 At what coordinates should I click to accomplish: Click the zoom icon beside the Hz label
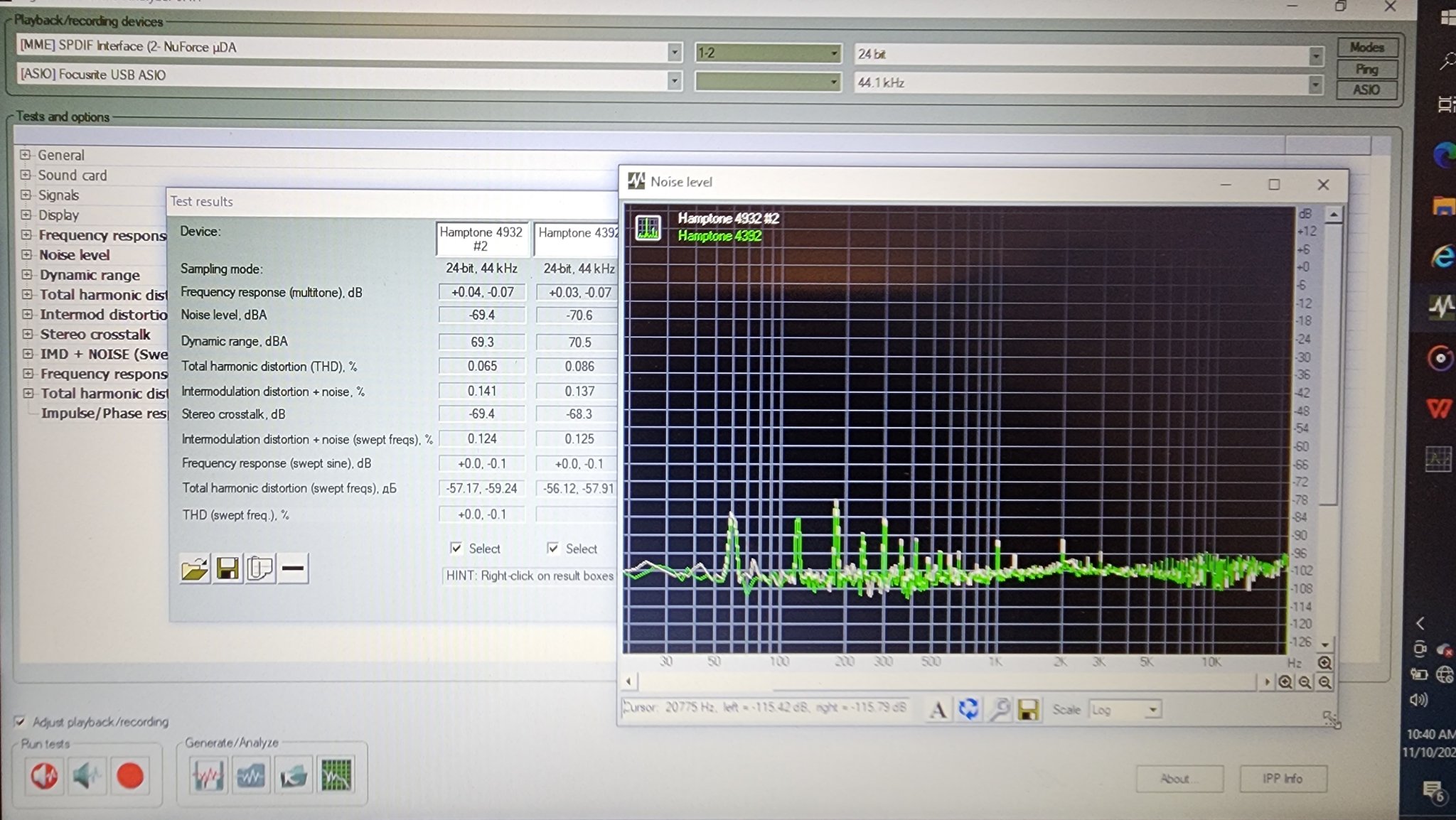[1324, 663]
